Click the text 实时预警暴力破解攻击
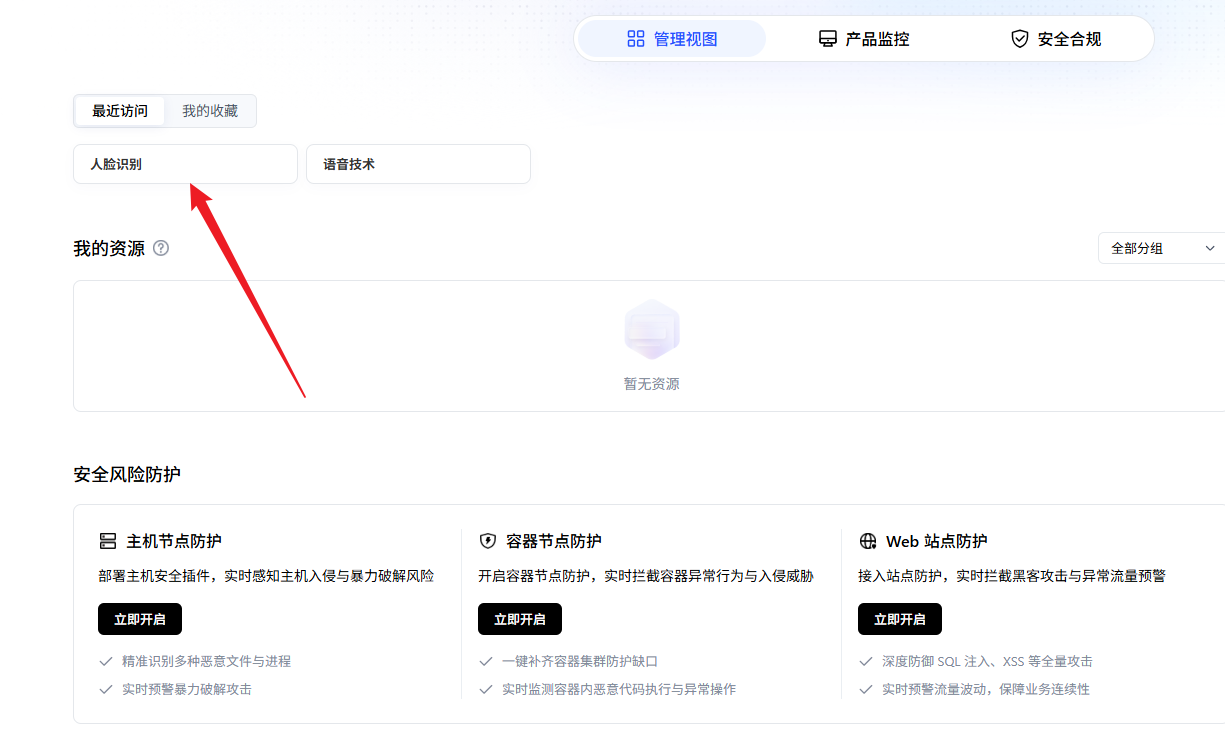The image size is (1225, 744). 187,689
